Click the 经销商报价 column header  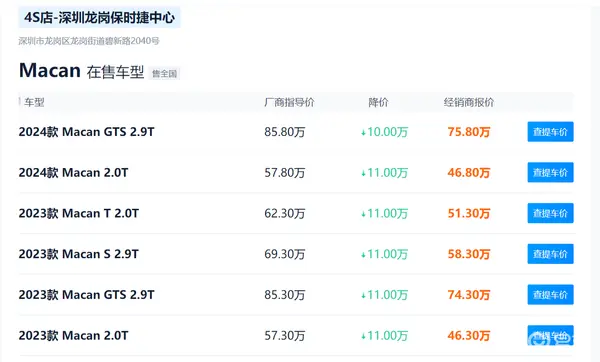tap(469, 102)
